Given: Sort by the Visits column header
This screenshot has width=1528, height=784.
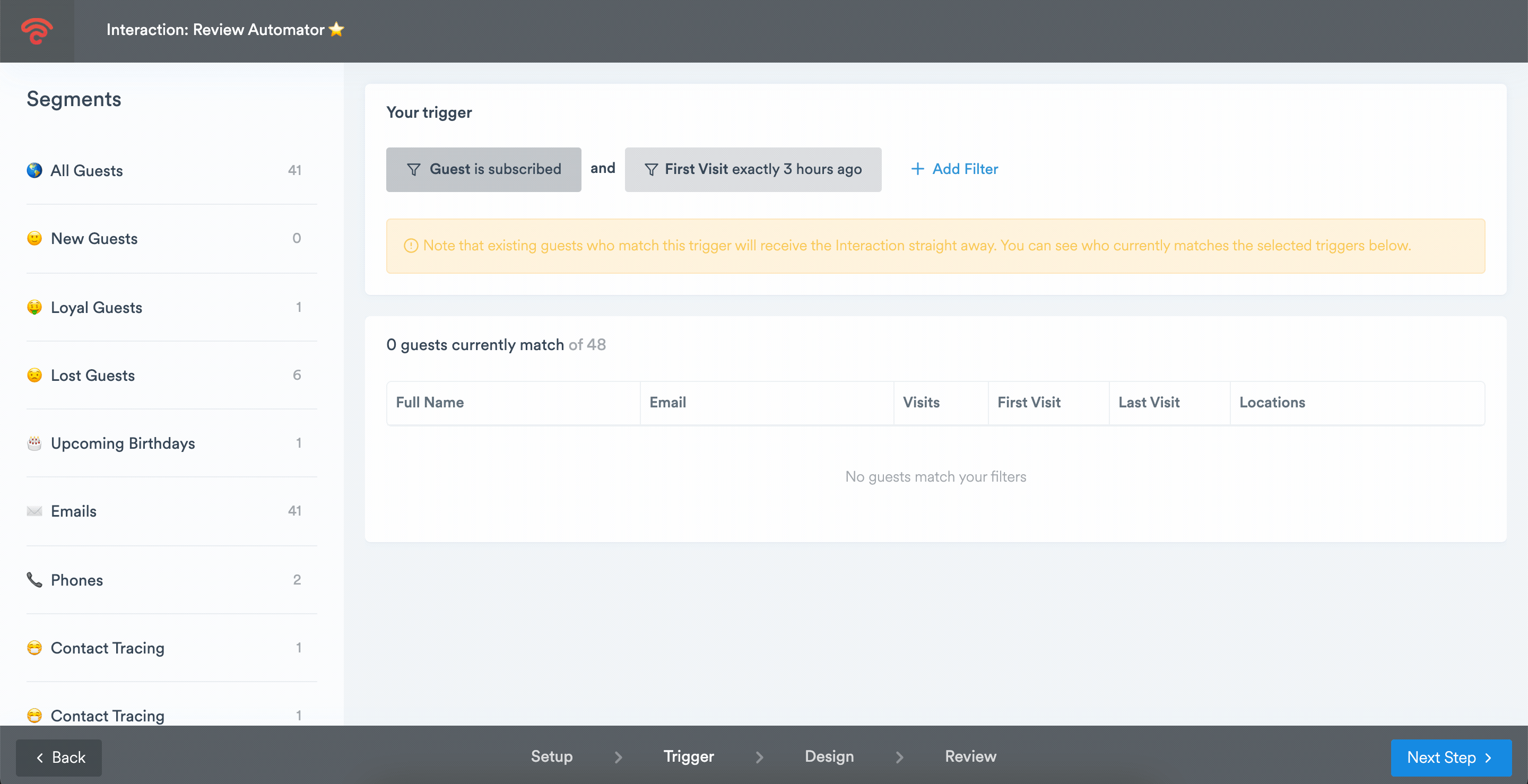Looking at the screenshot, I should [x=921, y=403].
